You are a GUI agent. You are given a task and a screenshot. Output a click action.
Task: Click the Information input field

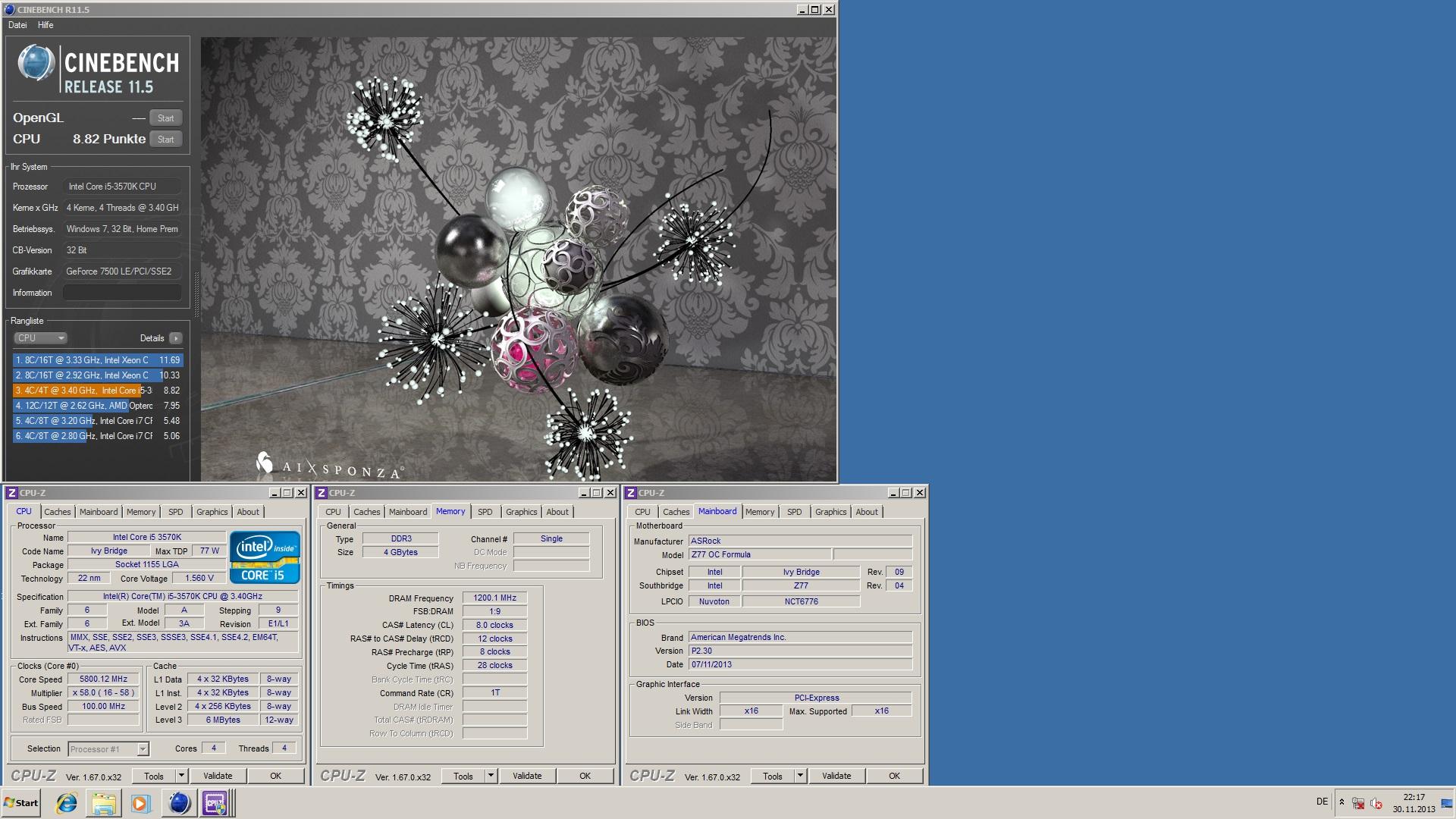(x=122, y=293)
